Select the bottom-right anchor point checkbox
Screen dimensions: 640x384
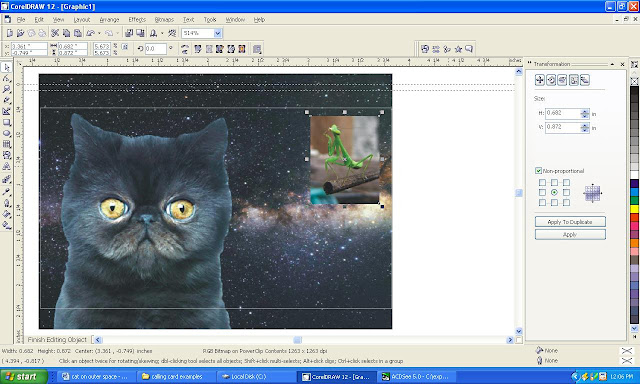click(566, 202)
